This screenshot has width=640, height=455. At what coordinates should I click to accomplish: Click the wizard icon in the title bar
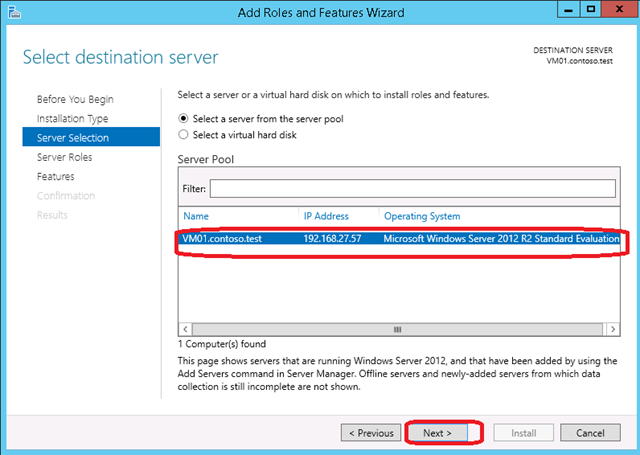click(x=14, y=12)
